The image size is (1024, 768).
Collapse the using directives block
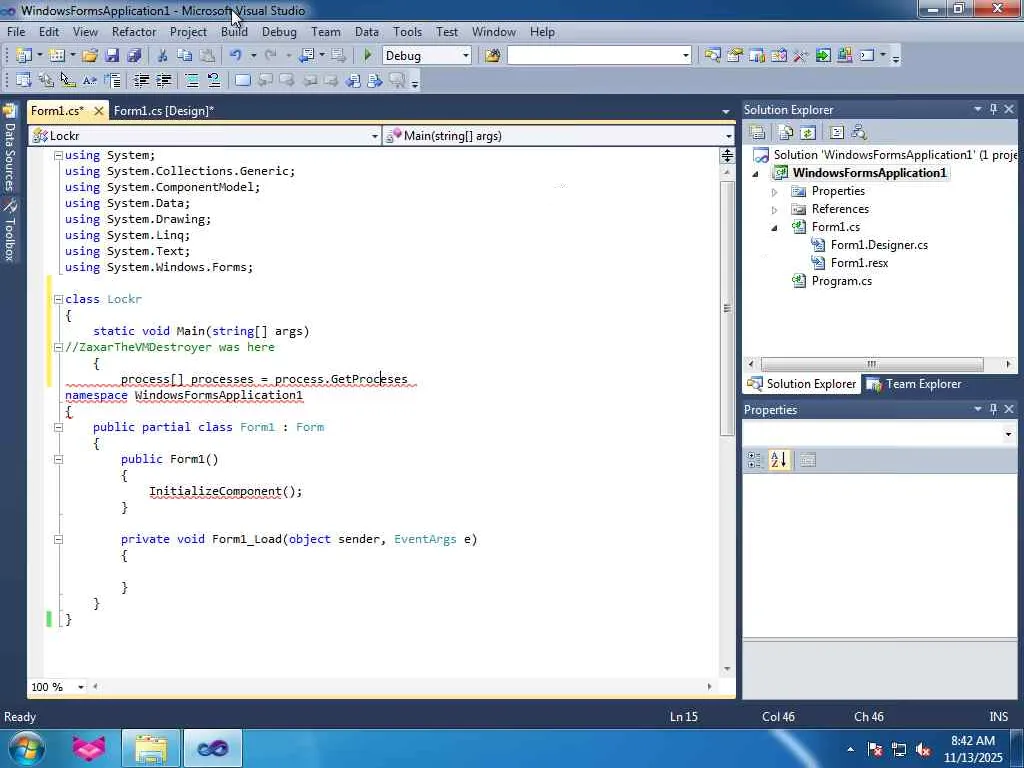pyautogui.click(x=58, y=155)
